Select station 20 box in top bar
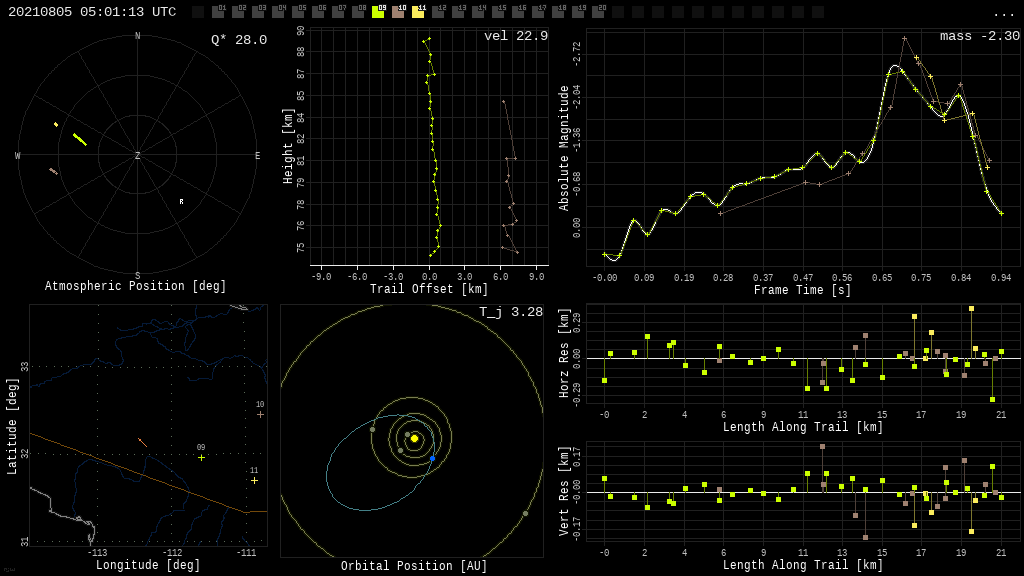Image resolution: width=1024 pixels, height=576 pixels. pyautogui.click(x=598, y=12)
